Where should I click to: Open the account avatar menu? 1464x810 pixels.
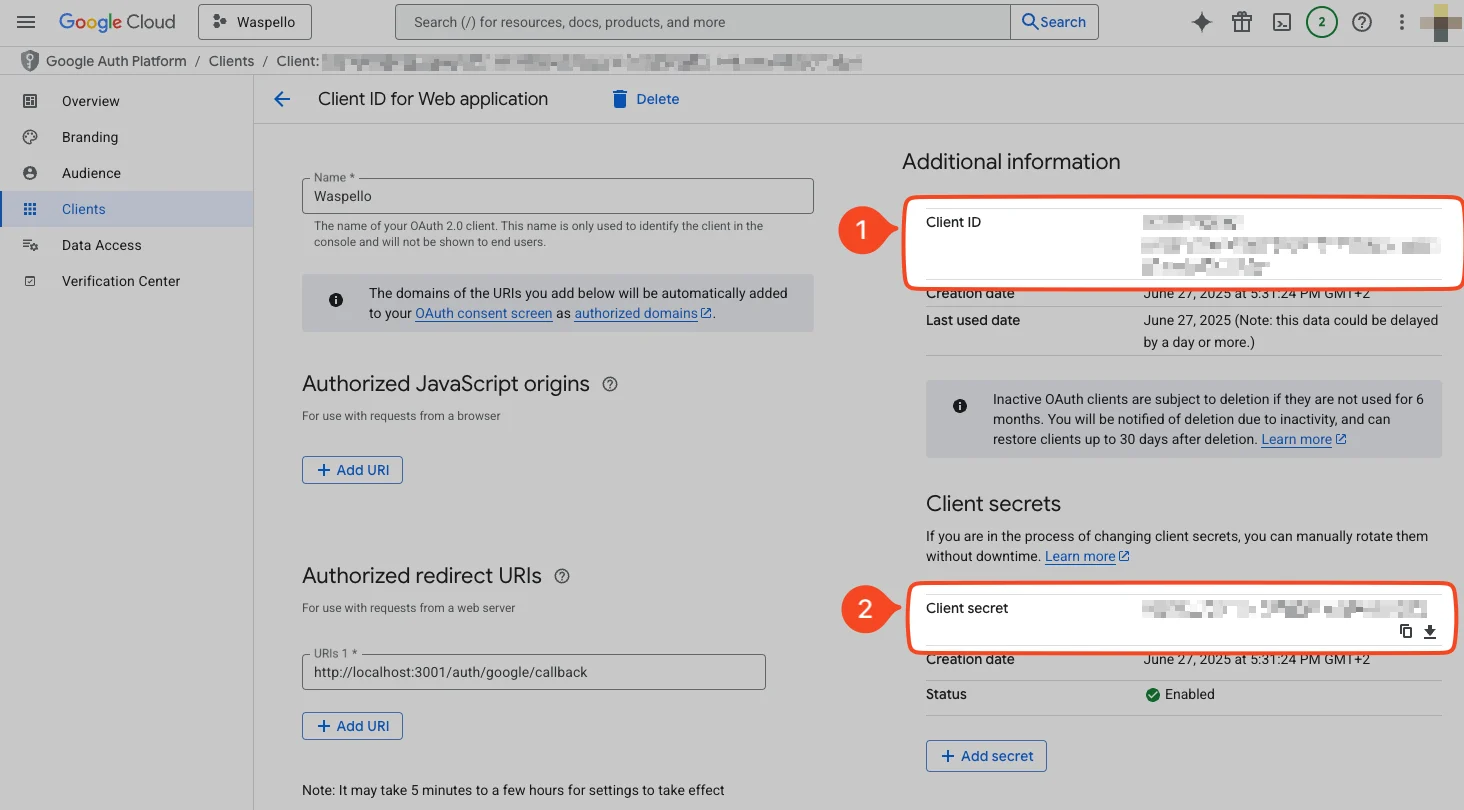point(1441,22)
